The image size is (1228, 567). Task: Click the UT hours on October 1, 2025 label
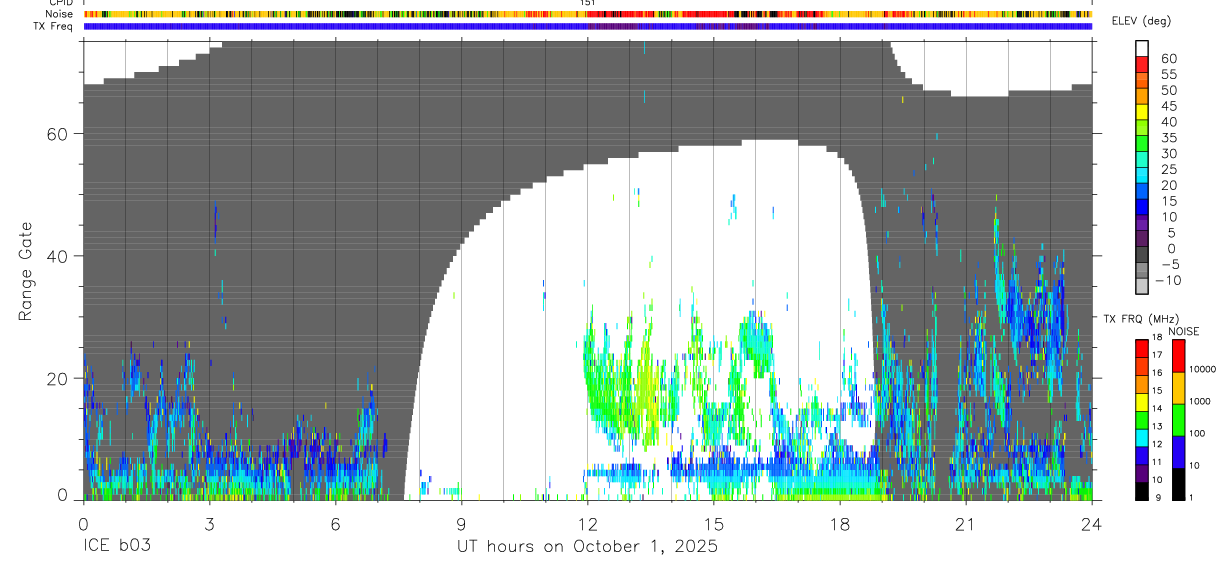587,547
